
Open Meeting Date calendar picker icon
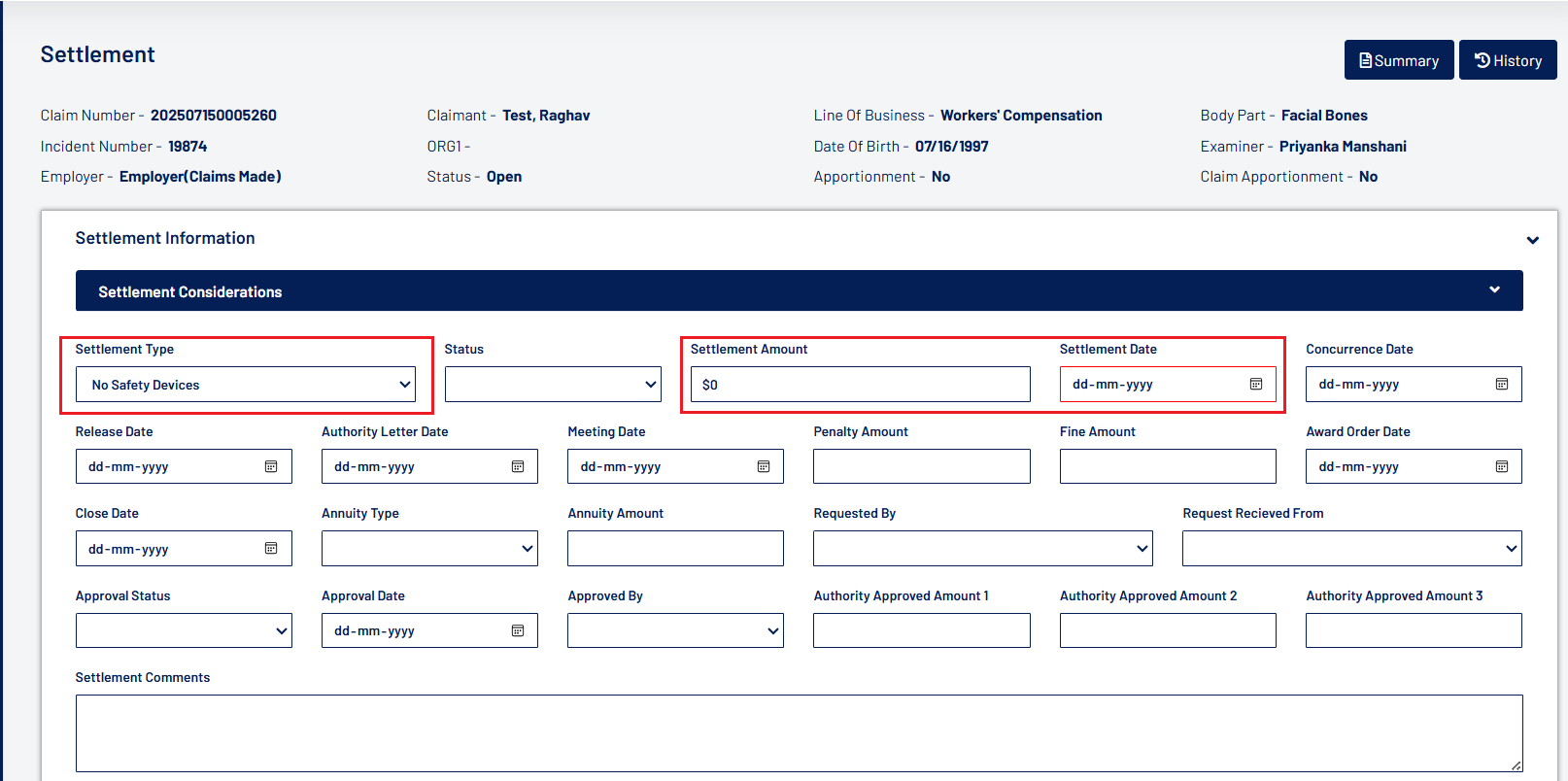tap(764, 467)
